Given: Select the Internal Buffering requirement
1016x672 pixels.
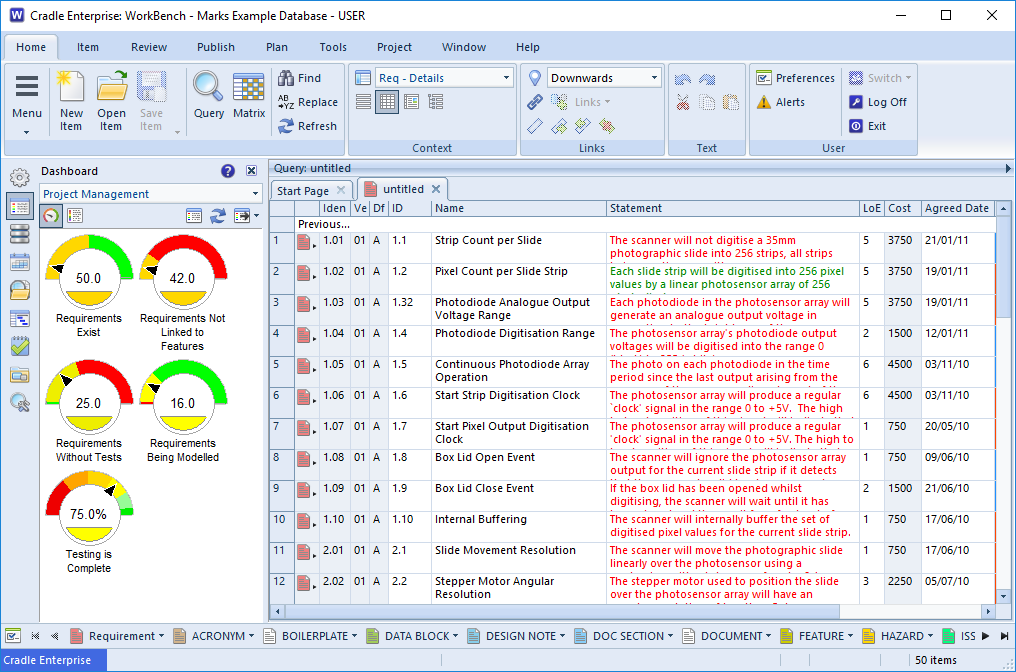Looking at the screenshot, I should tap(632, 527).
